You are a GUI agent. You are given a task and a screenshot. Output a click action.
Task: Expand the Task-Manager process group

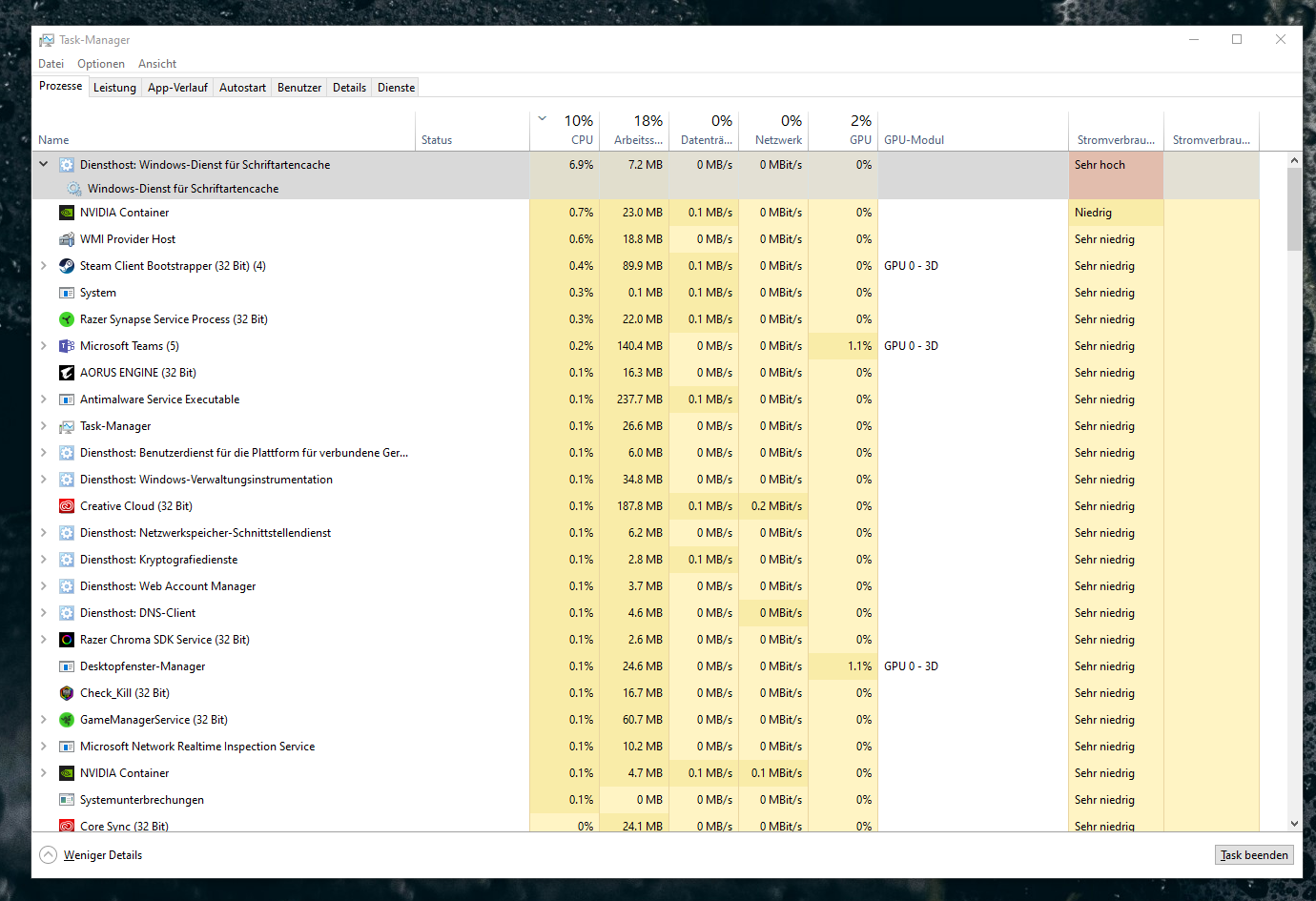coord(43,426)
